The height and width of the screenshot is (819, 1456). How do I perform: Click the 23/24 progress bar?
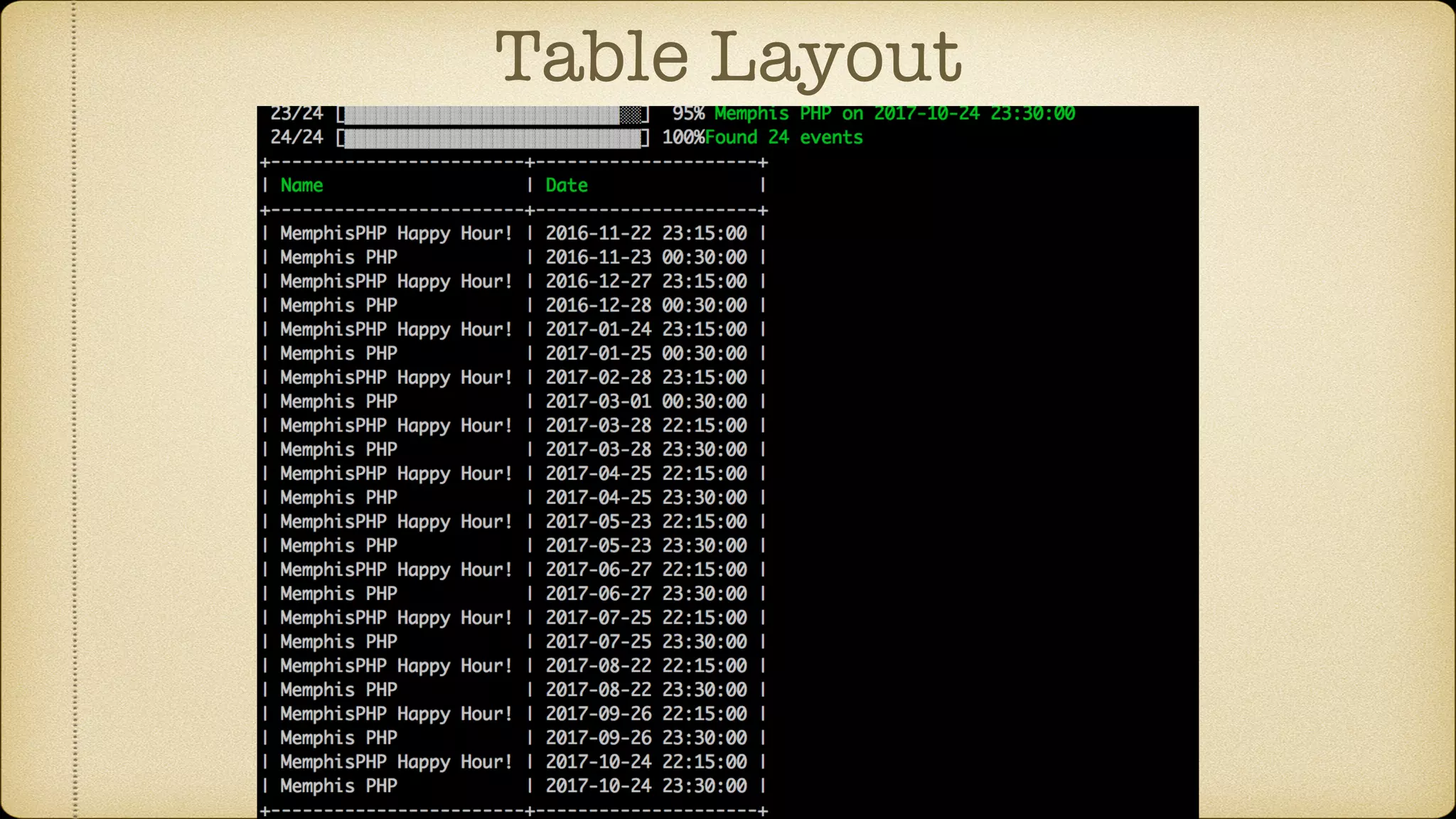click(493, 114)
